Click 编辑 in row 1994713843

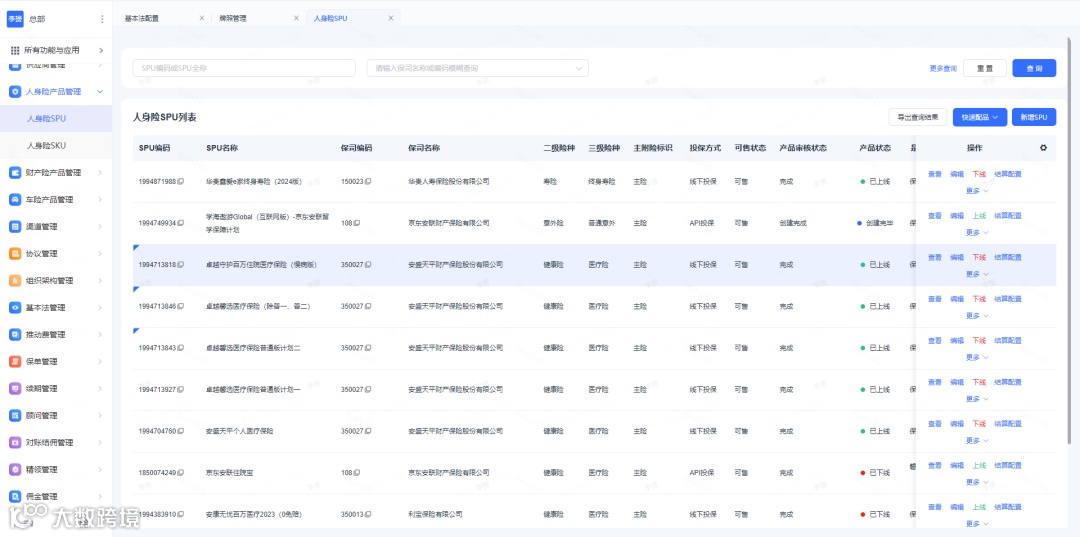click(x=957, y=341)
